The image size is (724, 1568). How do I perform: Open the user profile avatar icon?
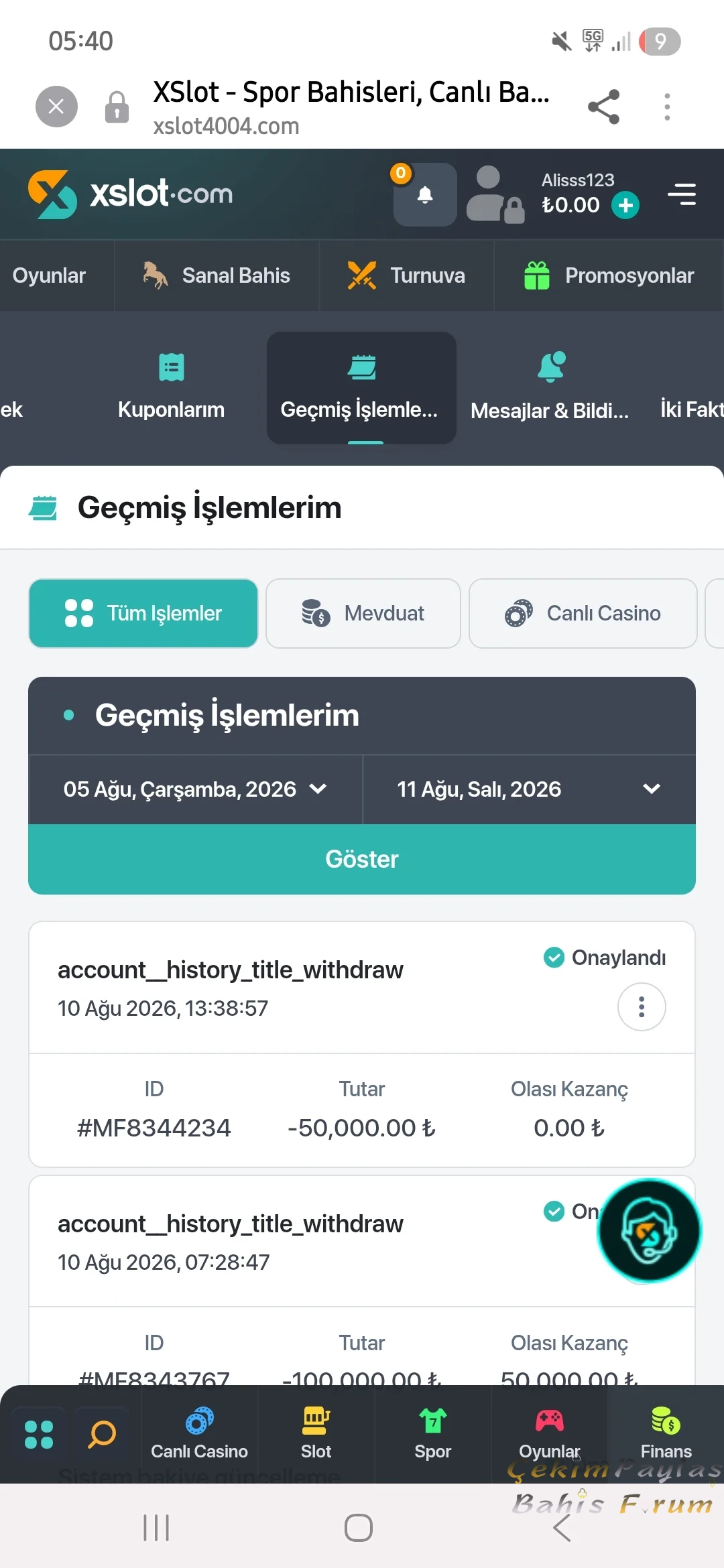[495, 194]
